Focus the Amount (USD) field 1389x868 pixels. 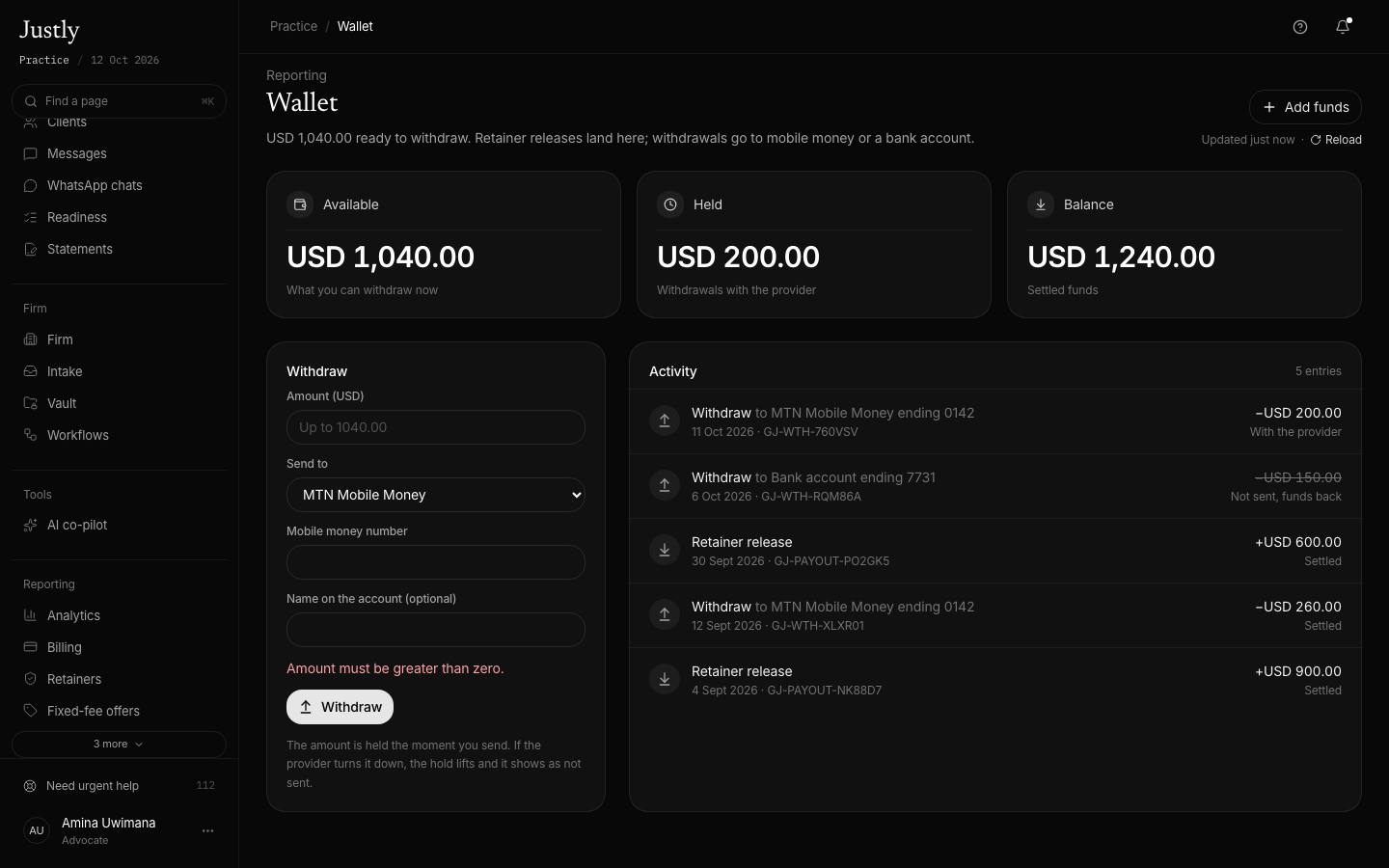coord(436,427)
